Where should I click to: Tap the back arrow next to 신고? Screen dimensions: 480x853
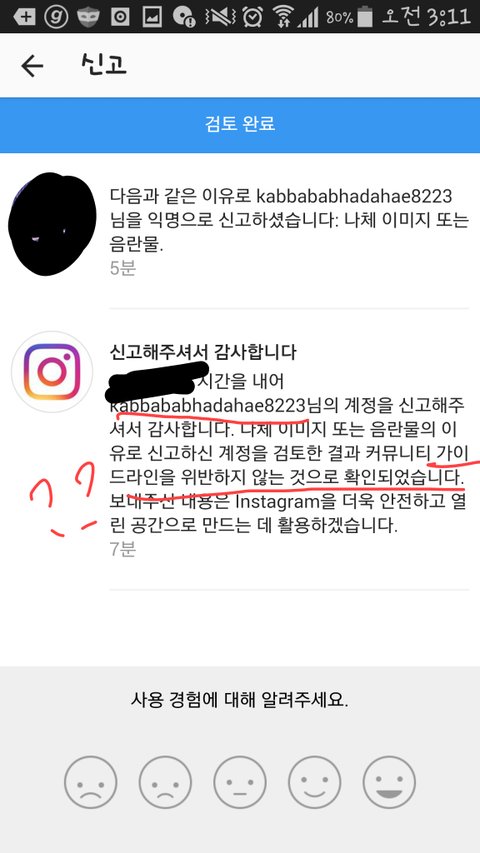pos(32,66)
